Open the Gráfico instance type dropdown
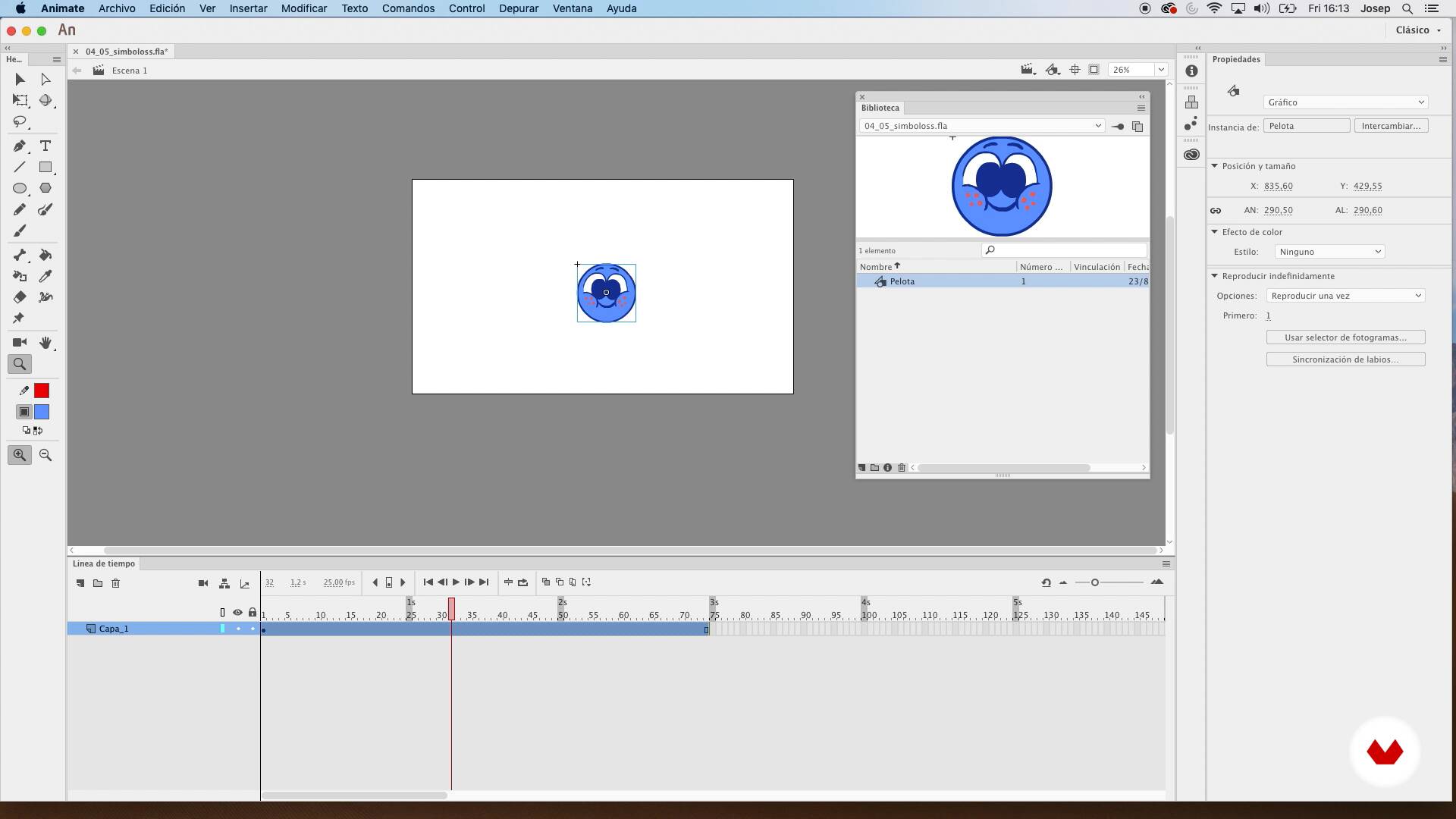This screenshot has height=819, width=1456. tap(1345, 102)
